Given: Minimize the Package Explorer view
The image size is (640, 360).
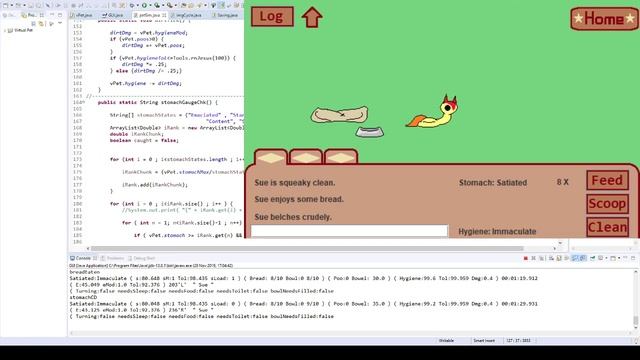Looking at the screenshot, I should [x=52, y=15].
